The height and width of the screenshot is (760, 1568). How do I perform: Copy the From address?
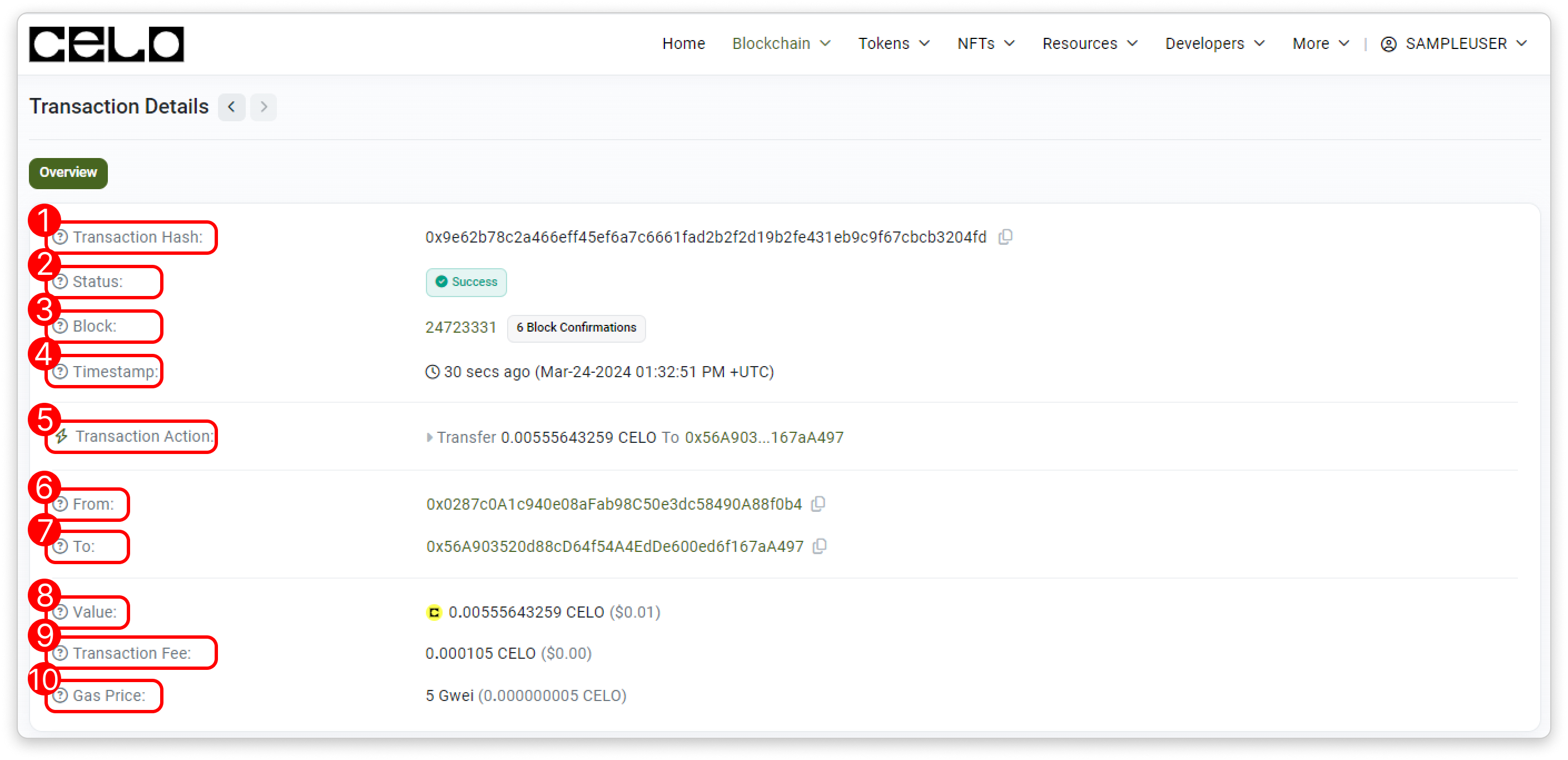click(x=818, y=504)
